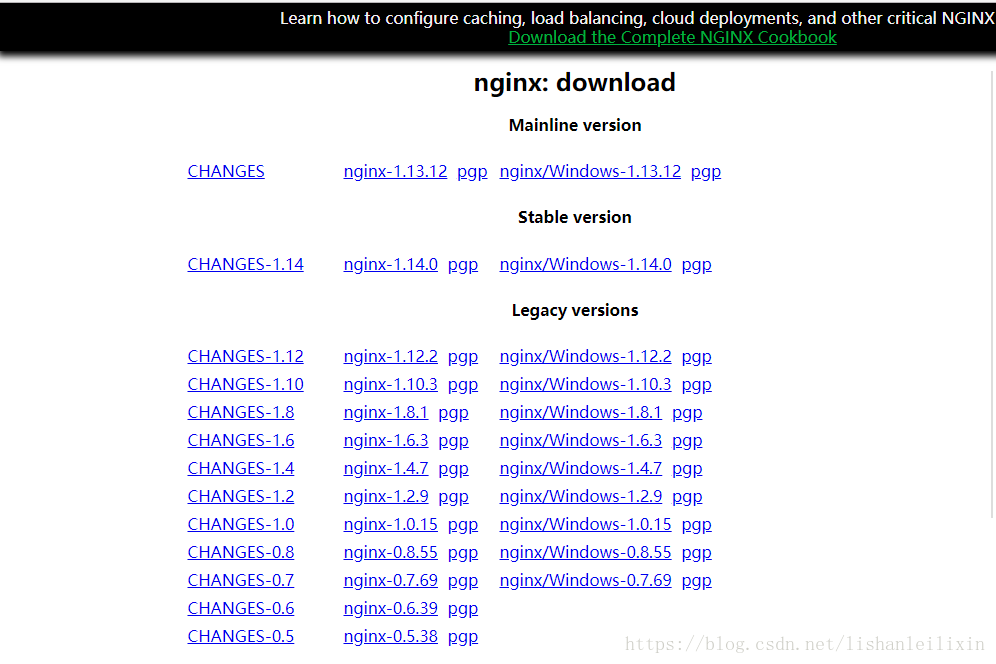The height and width of the screenshot is (664, 996).
Task: Open pgp signature for nginx-1.4.7
Action: coord(453,468)
